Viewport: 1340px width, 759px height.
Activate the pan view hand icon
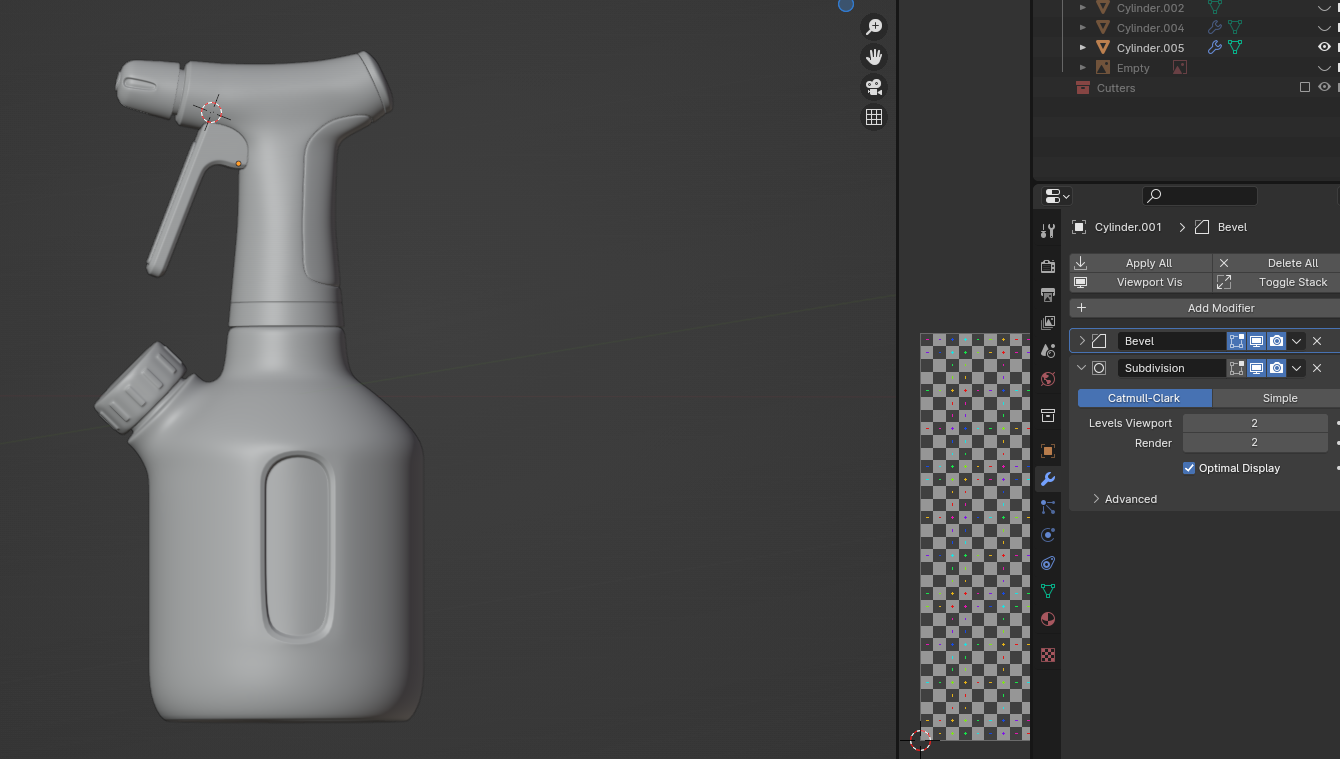[874, 57]
